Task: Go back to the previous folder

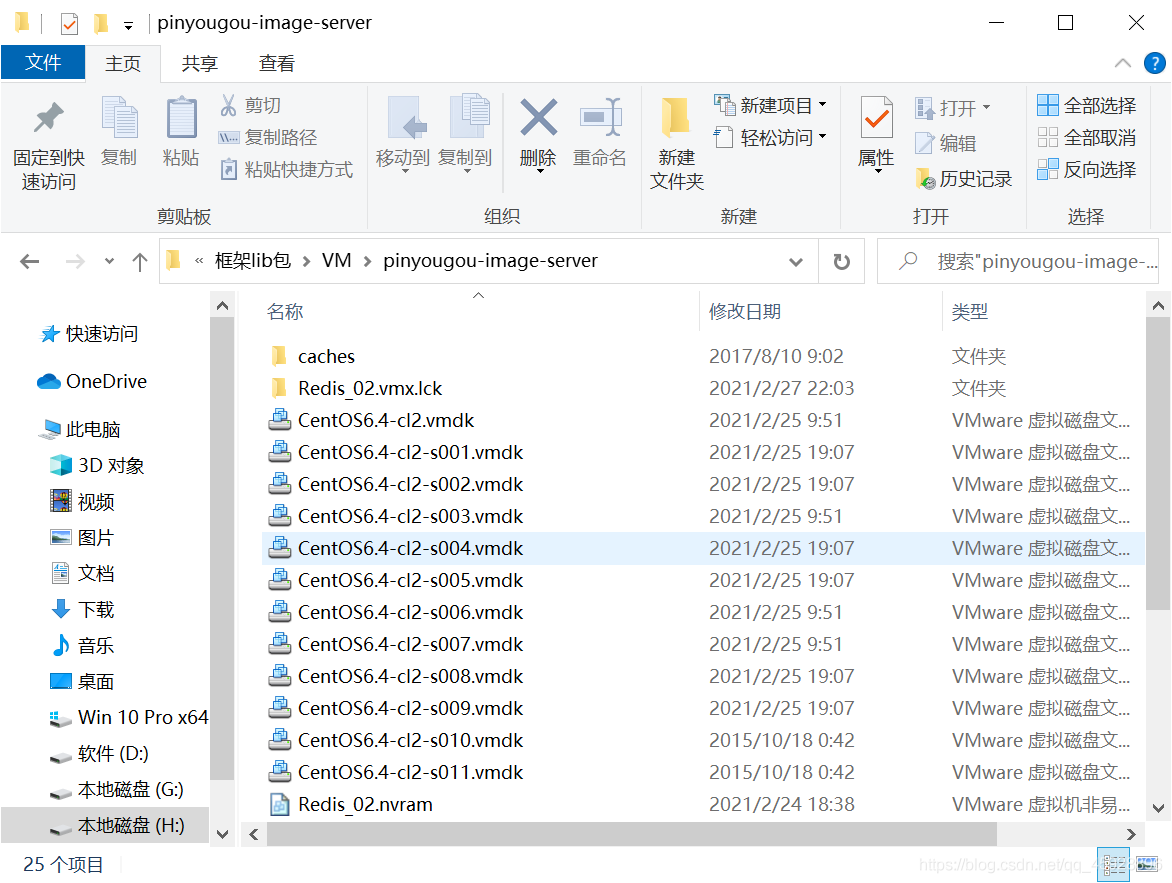Action: coord(30,261)
